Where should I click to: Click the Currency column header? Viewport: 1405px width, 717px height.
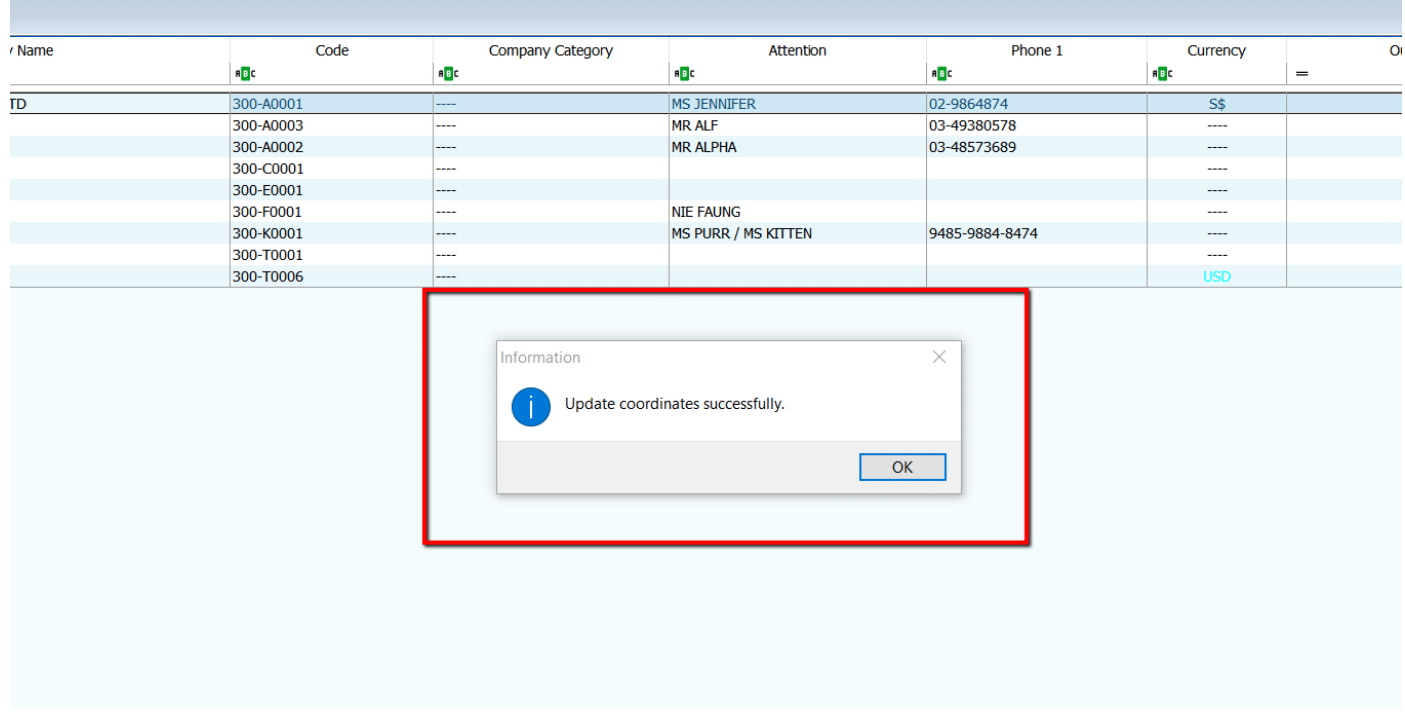(1216, 50)
